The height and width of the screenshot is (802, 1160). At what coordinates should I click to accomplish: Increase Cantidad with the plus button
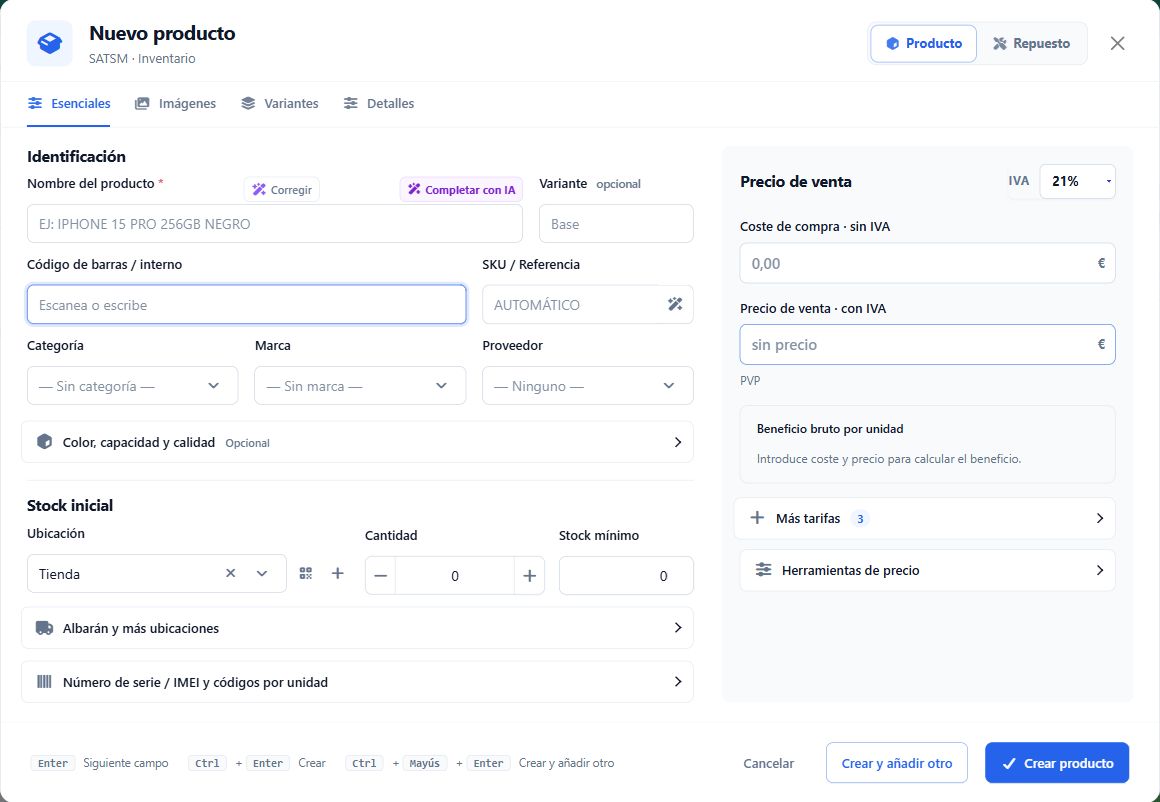(x=530, y=576)
